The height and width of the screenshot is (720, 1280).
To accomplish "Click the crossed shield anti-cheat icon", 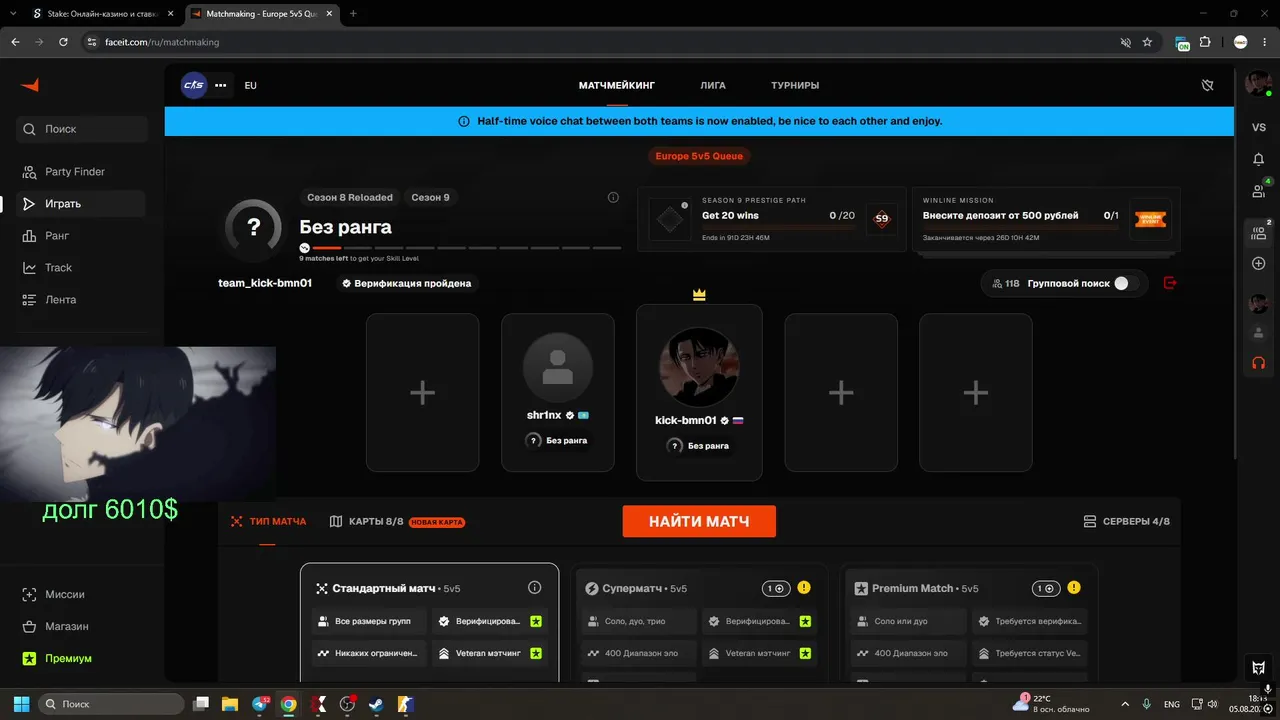I will coord(1207,86).
